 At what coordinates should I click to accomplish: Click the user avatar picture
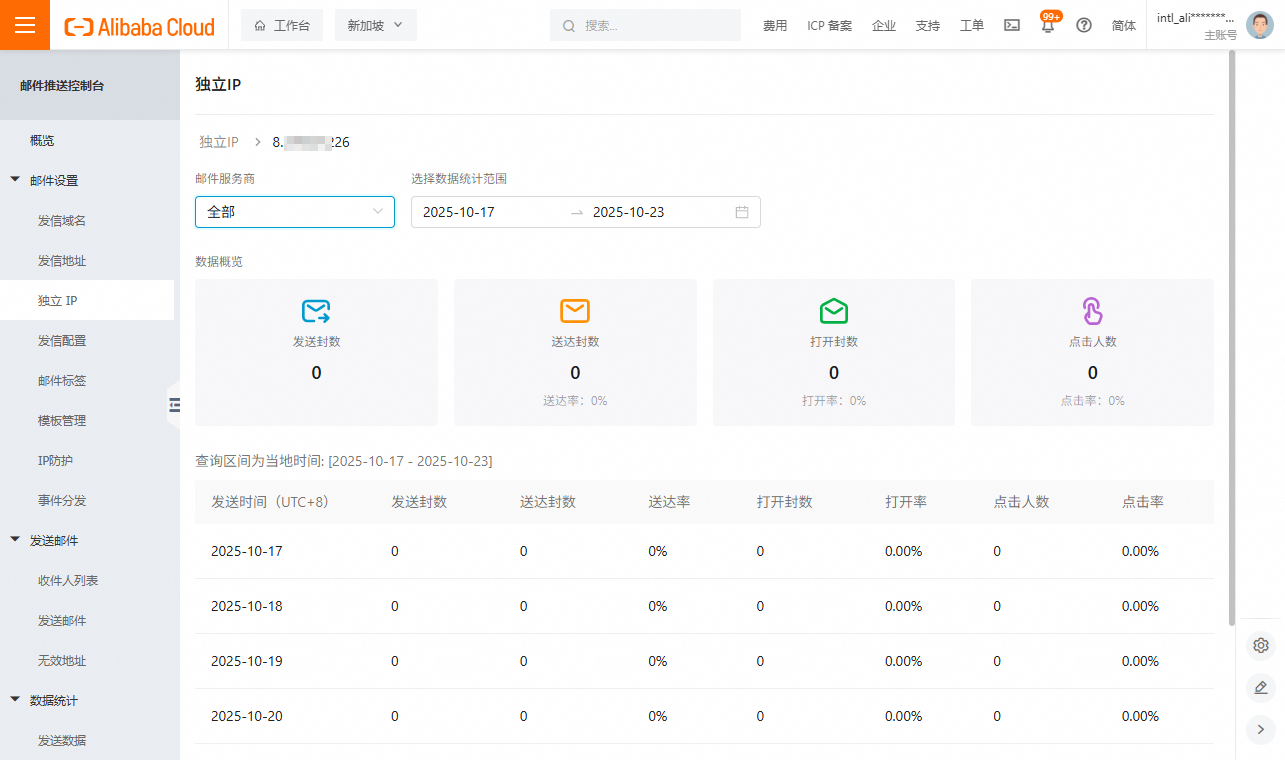coord(1260,25)
